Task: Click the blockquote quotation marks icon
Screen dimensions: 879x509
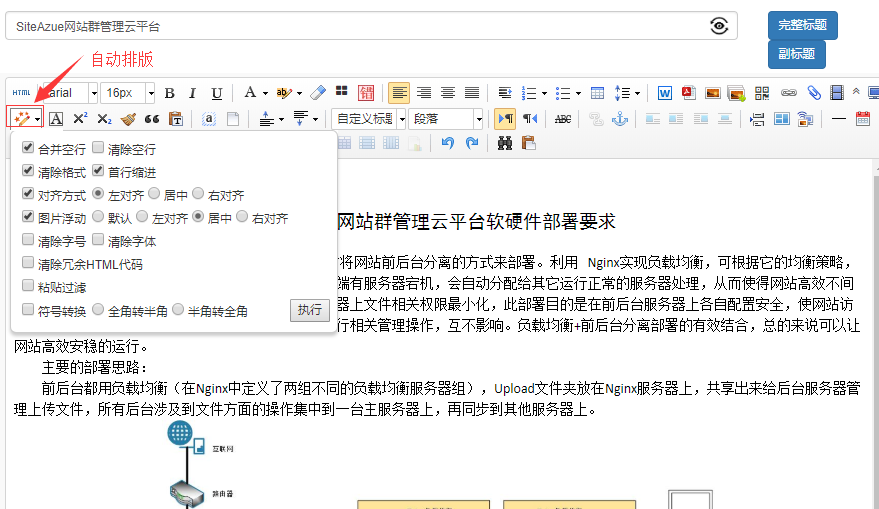Action: click(152, 119)
